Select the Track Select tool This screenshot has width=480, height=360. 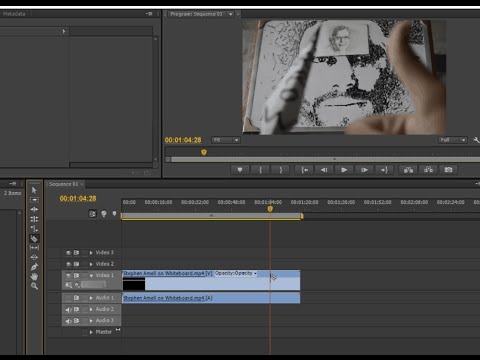pos(34,200)
